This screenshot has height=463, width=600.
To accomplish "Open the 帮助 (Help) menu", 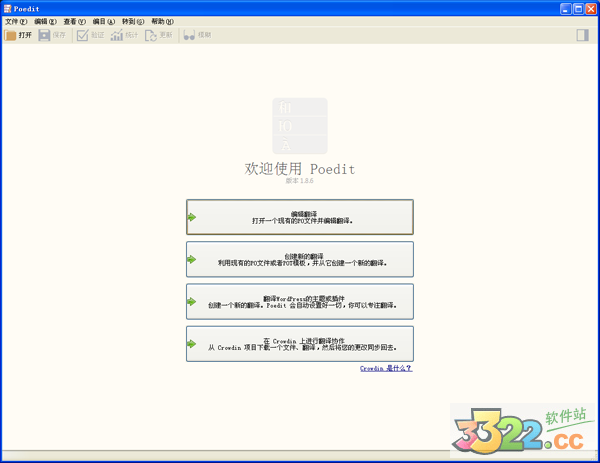I will (162, 21).
